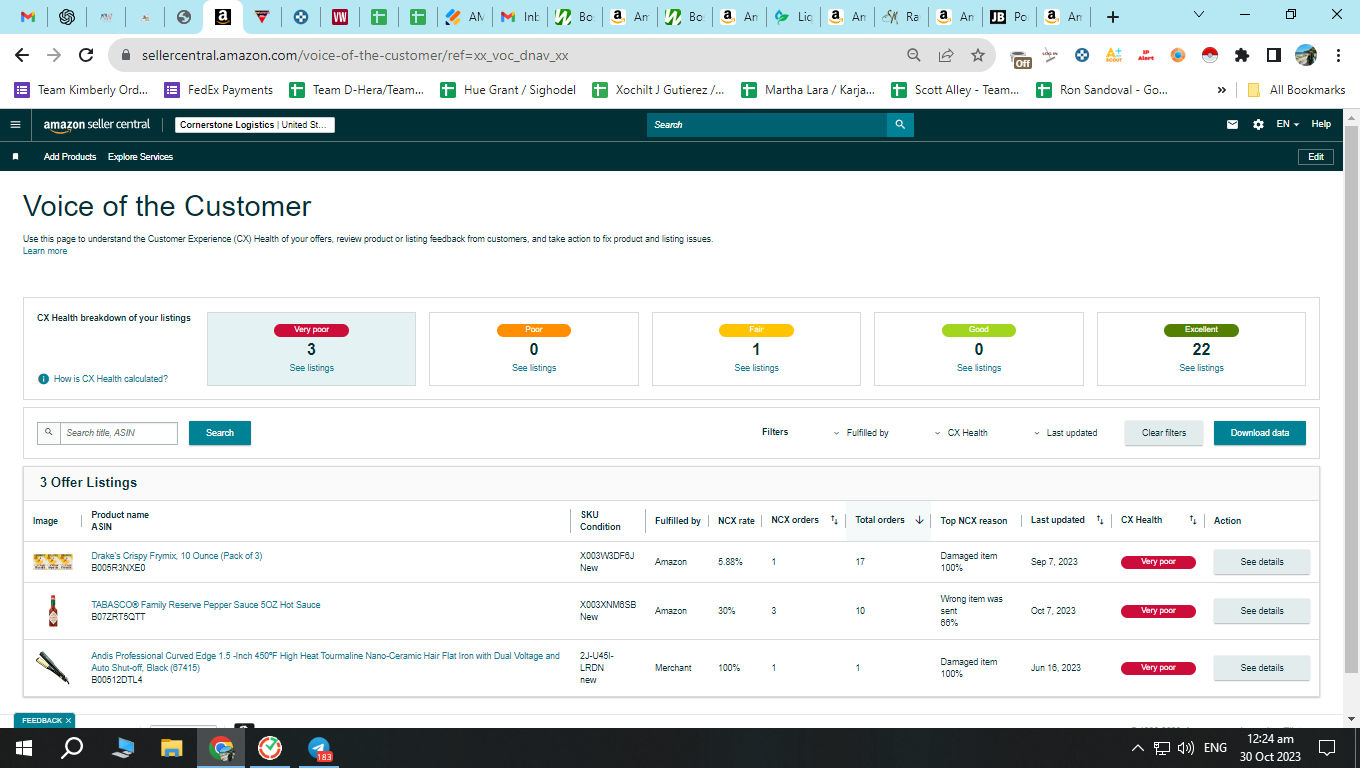Open the Learn more link
The width and height of the screenshot is (1360, 768).
[45, 251]
